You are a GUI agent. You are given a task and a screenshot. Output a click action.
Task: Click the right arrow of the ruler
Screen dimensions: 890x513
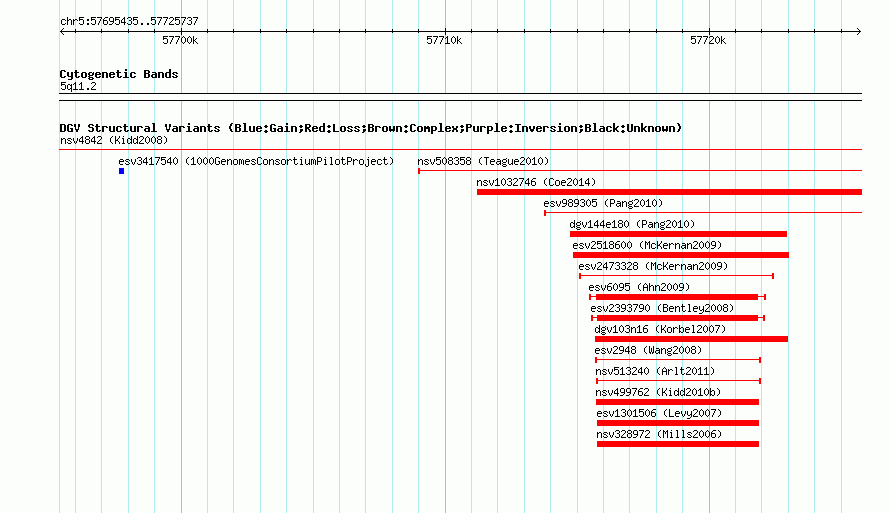(859, 32)
